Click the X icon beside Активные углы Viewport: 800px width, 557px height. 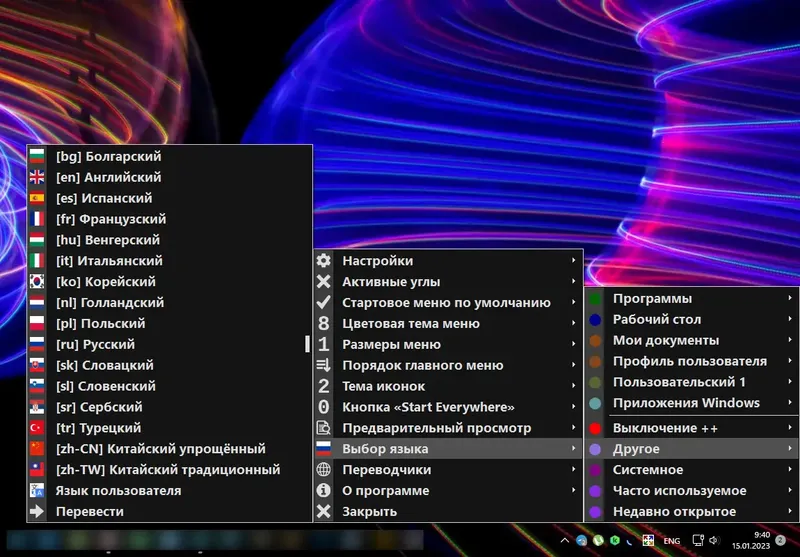click(323, 282)
